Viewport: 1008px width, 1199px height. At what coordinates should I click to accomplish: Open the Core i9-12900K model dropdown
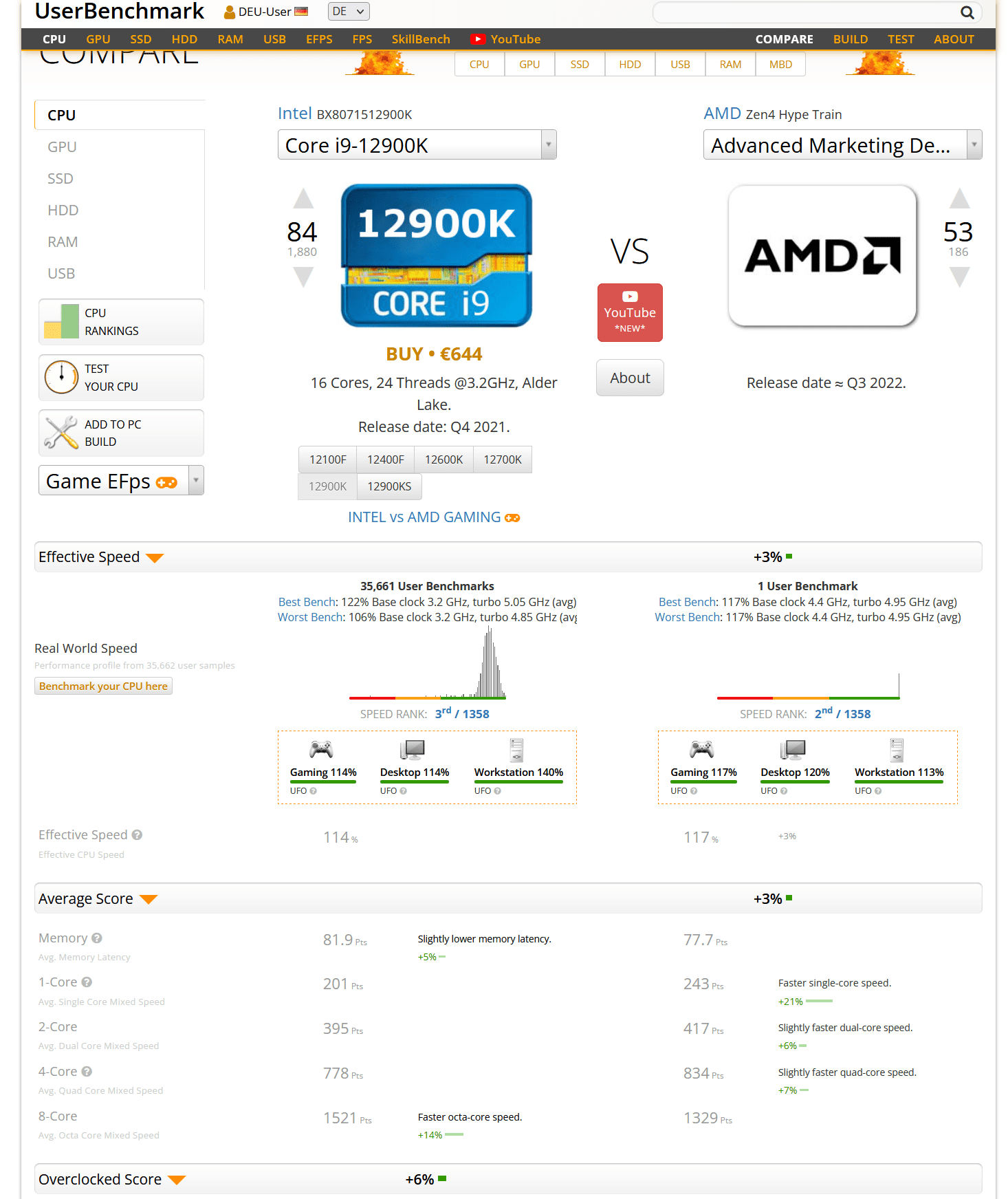[x=548, y=145]
